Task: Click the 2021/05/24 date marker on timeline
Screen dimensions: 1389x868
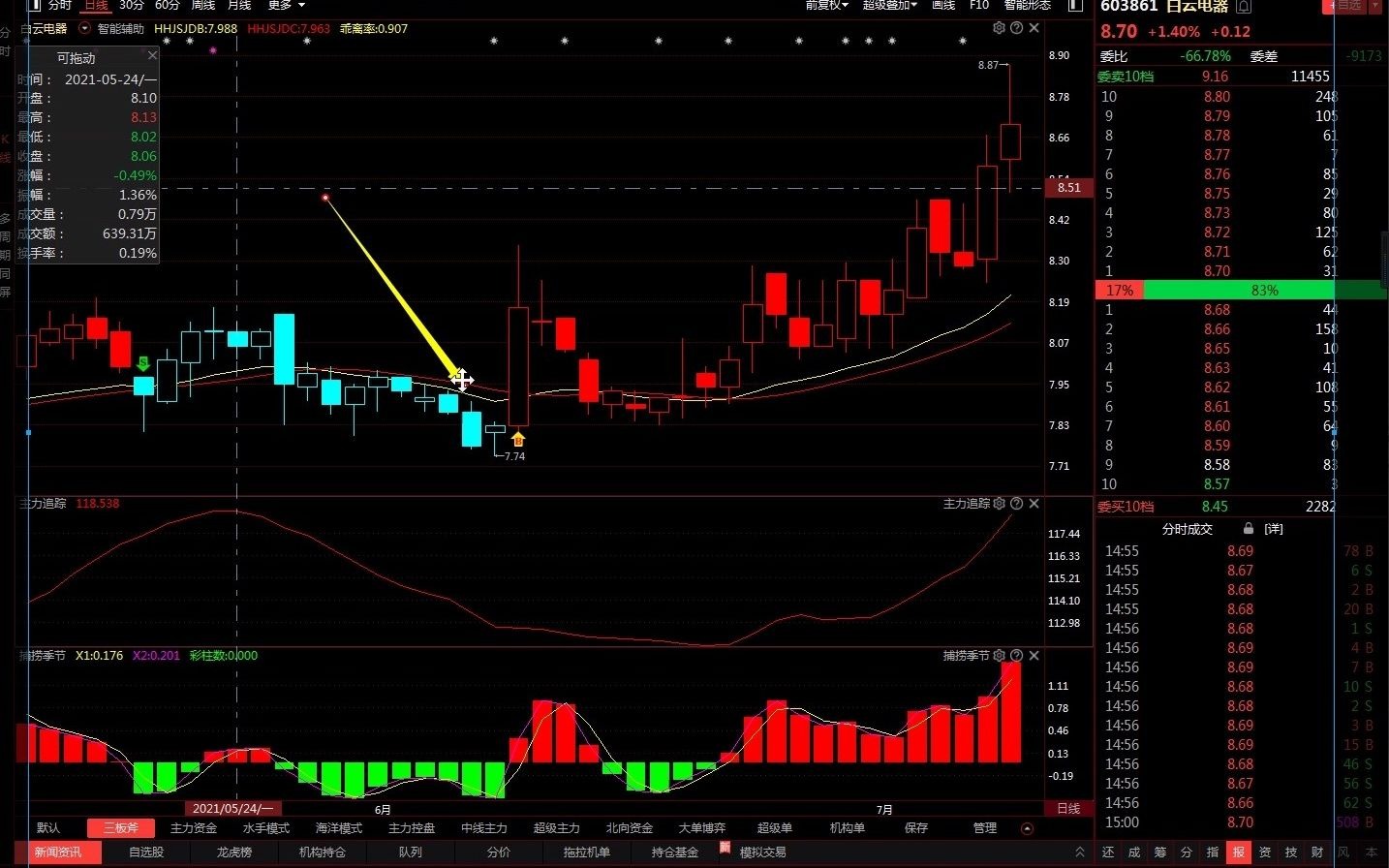Action: click(233, 808)
